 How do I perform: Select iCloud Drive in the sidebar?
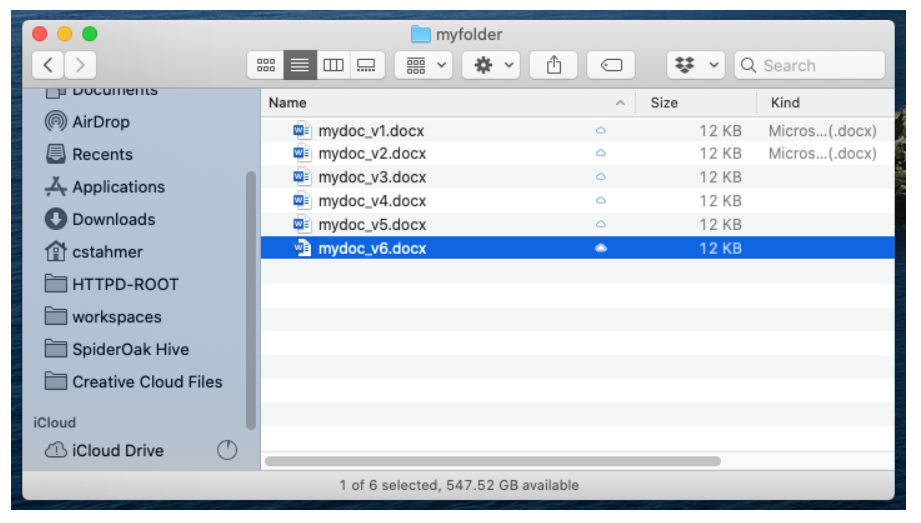click(x=117, y=451)
